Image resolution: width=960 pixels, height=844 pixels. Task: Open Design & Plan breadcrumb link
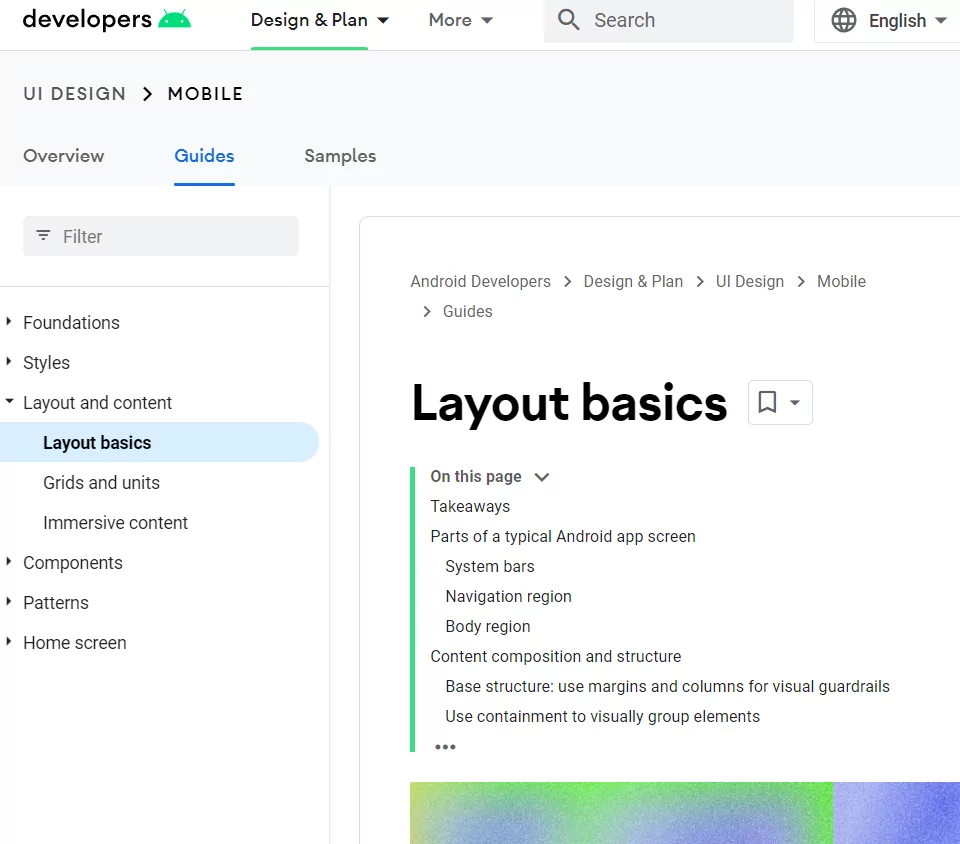pos(633,282)
